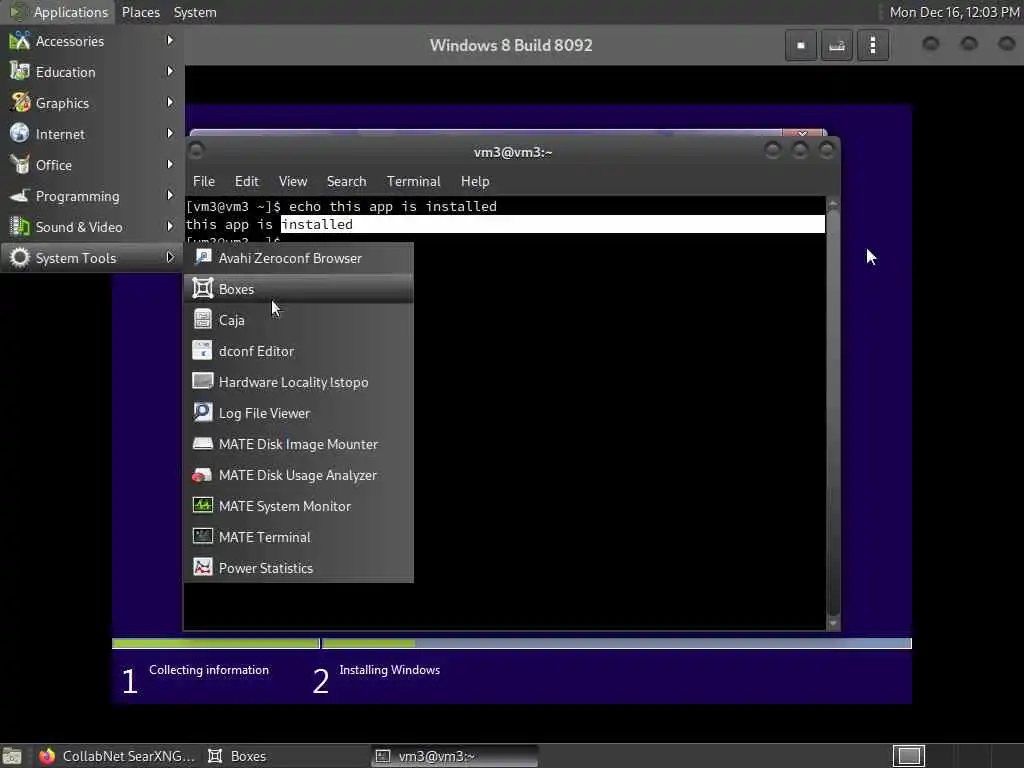Click the Education category icon
1024x768 pixels.
click(20, 71)
